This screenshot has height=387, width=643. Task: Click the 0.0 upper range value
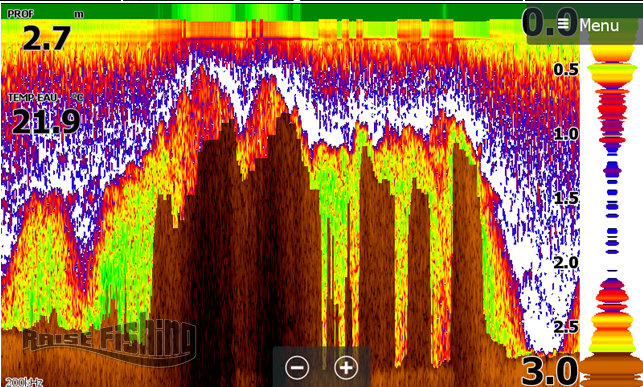coord(549,23)
